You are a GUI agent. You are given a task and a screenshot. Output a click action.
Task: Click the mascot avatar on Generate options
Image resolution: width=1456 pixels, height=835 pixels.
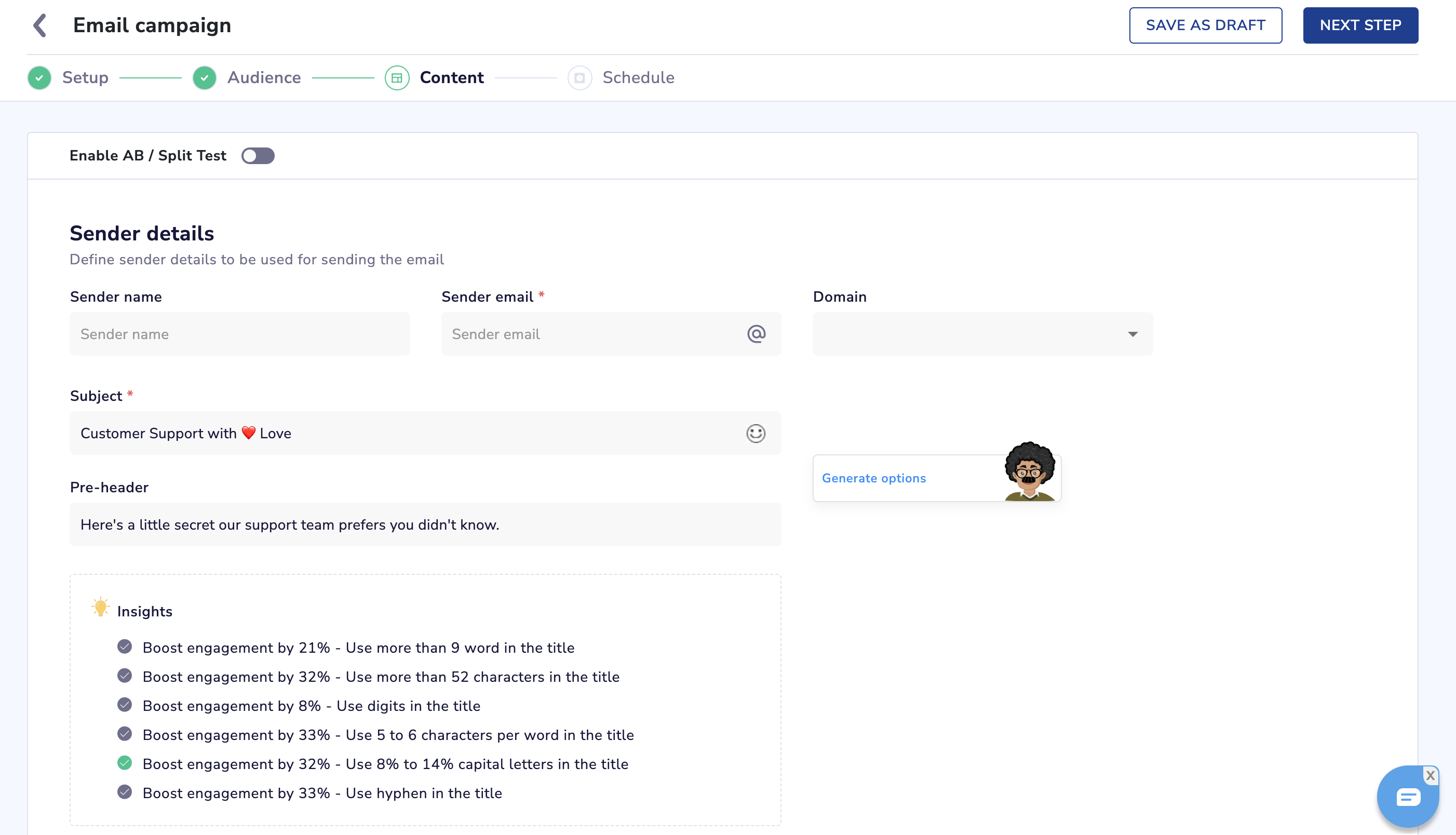pyautogui.click(x=1029, y=472)
